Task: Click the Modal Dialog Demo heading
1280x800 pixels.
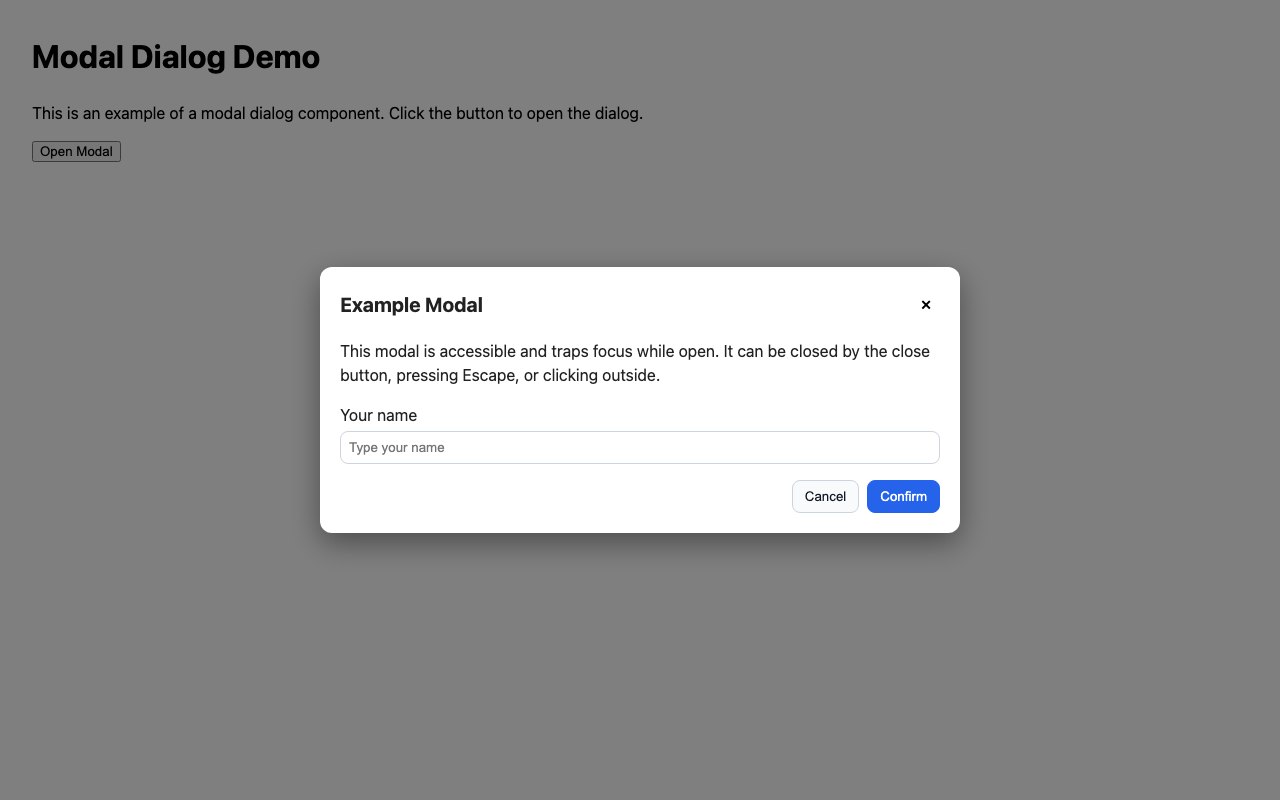Action: pos(175,57)
